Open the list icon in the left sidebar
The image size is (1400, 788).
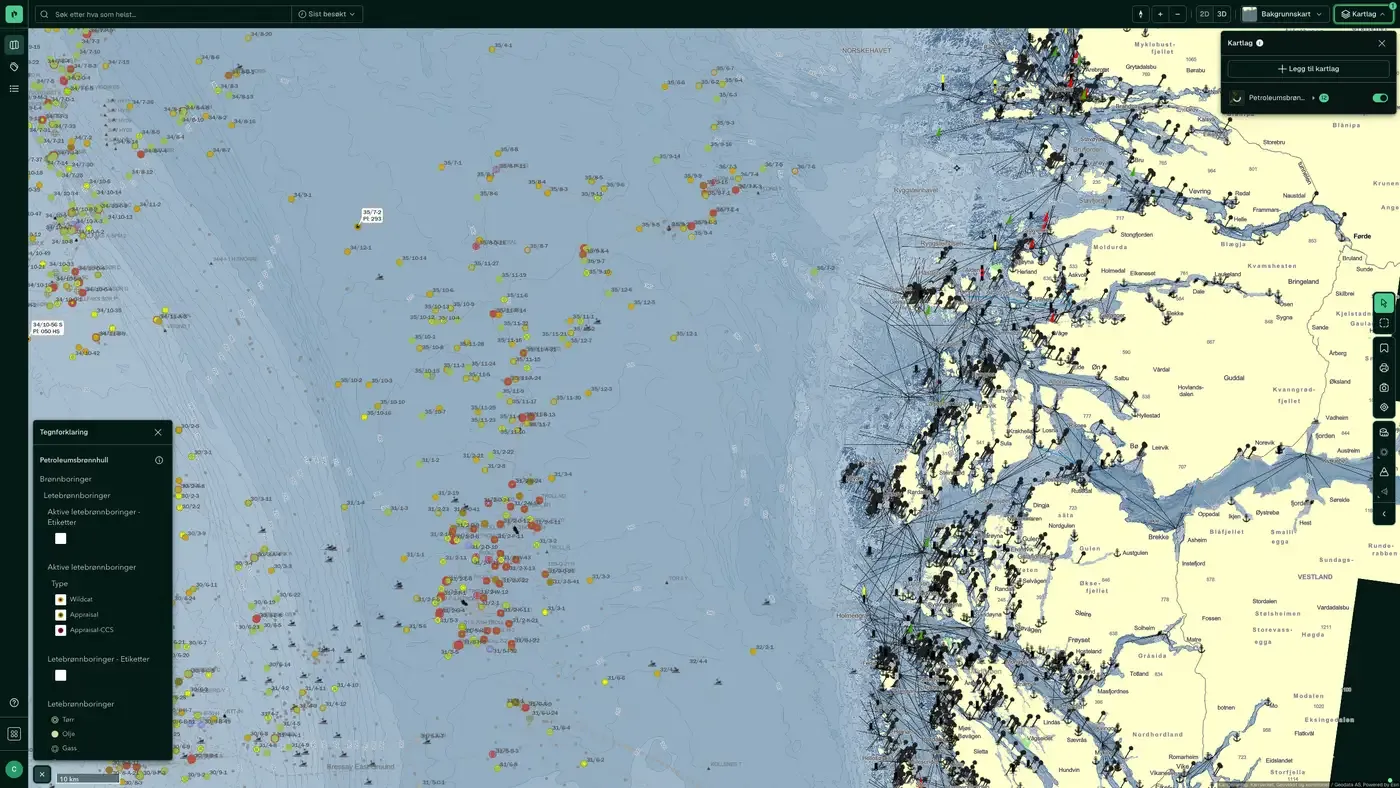pyautogui.click(x=14, y=89)
